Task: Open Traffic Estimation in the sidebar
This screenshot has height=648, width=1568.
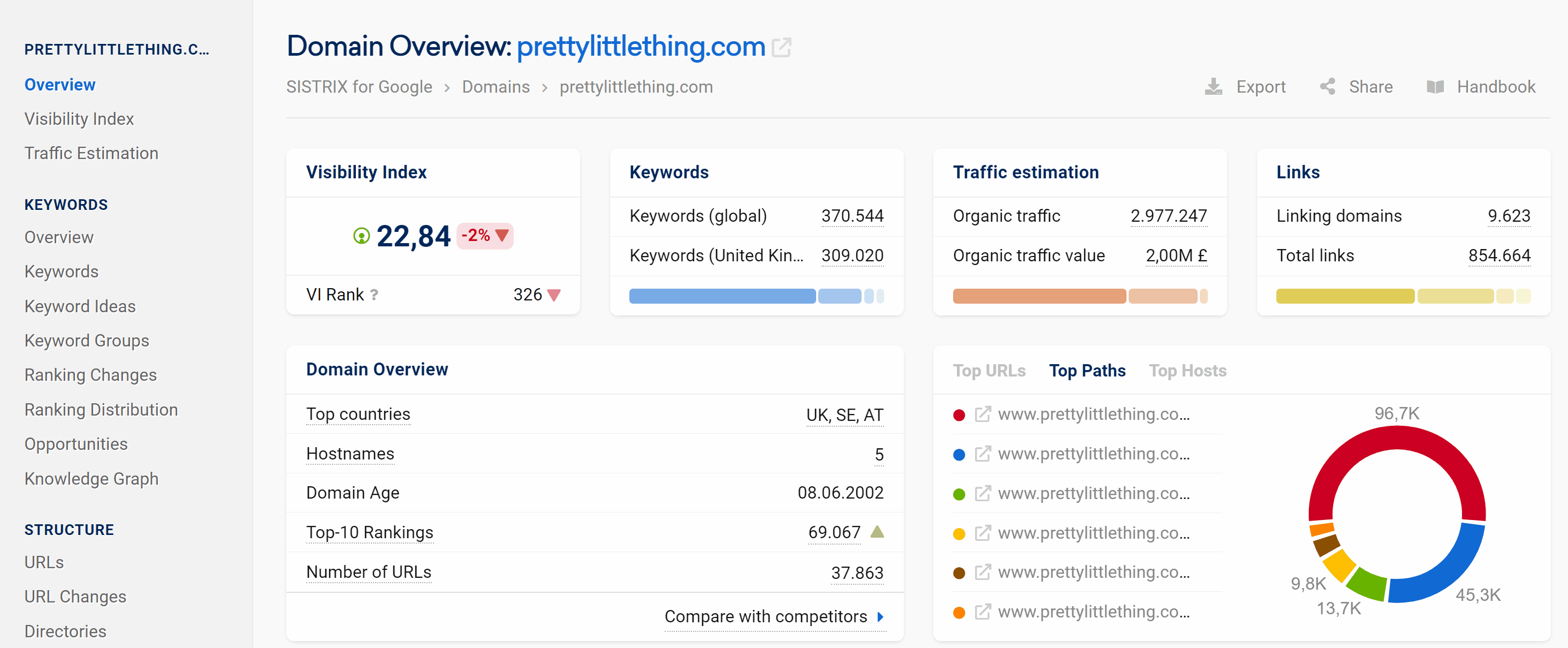Action: pos(92,153)
